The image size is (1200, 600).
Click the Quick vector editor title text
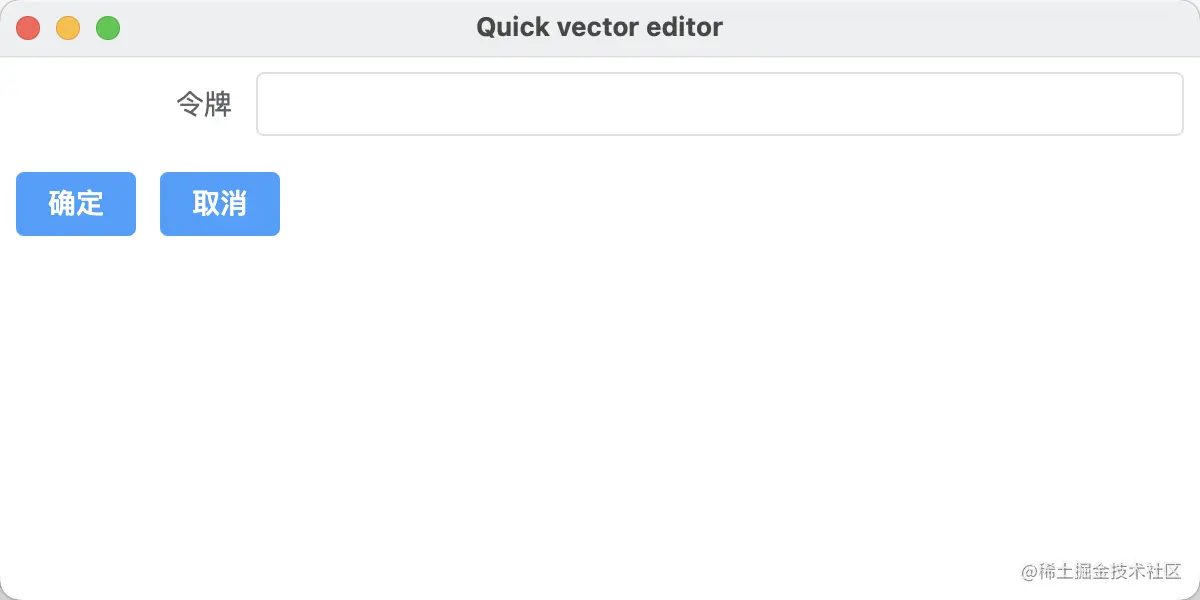pos(599,28)
